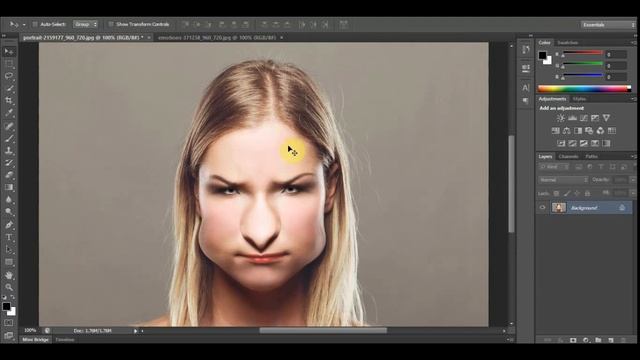The image size is (640, 360).
Task: Toggle lock position in Layers
Action: pos(577,193)
